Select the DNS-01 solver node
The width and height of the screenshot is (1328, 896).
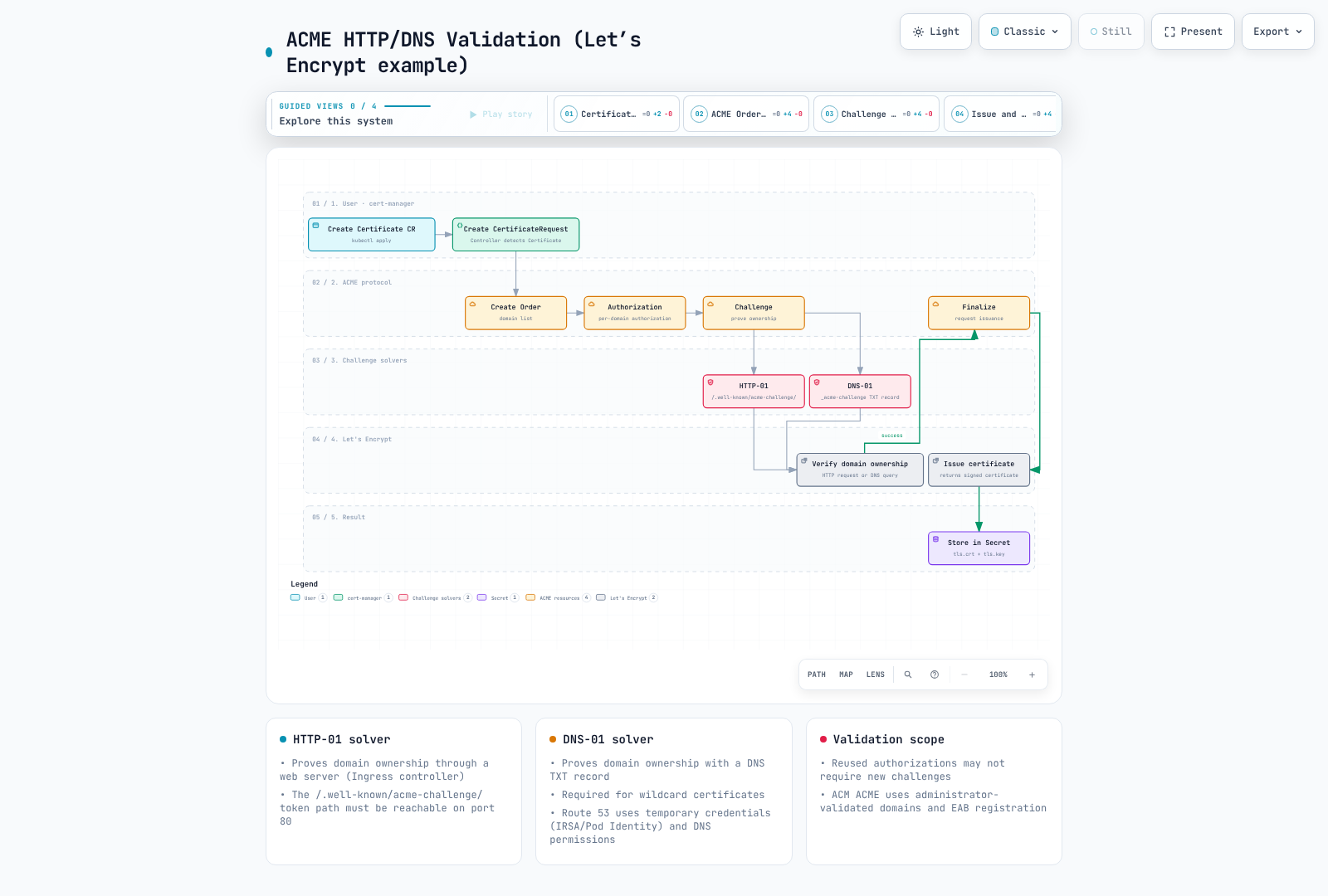click(x=860, y=392)
